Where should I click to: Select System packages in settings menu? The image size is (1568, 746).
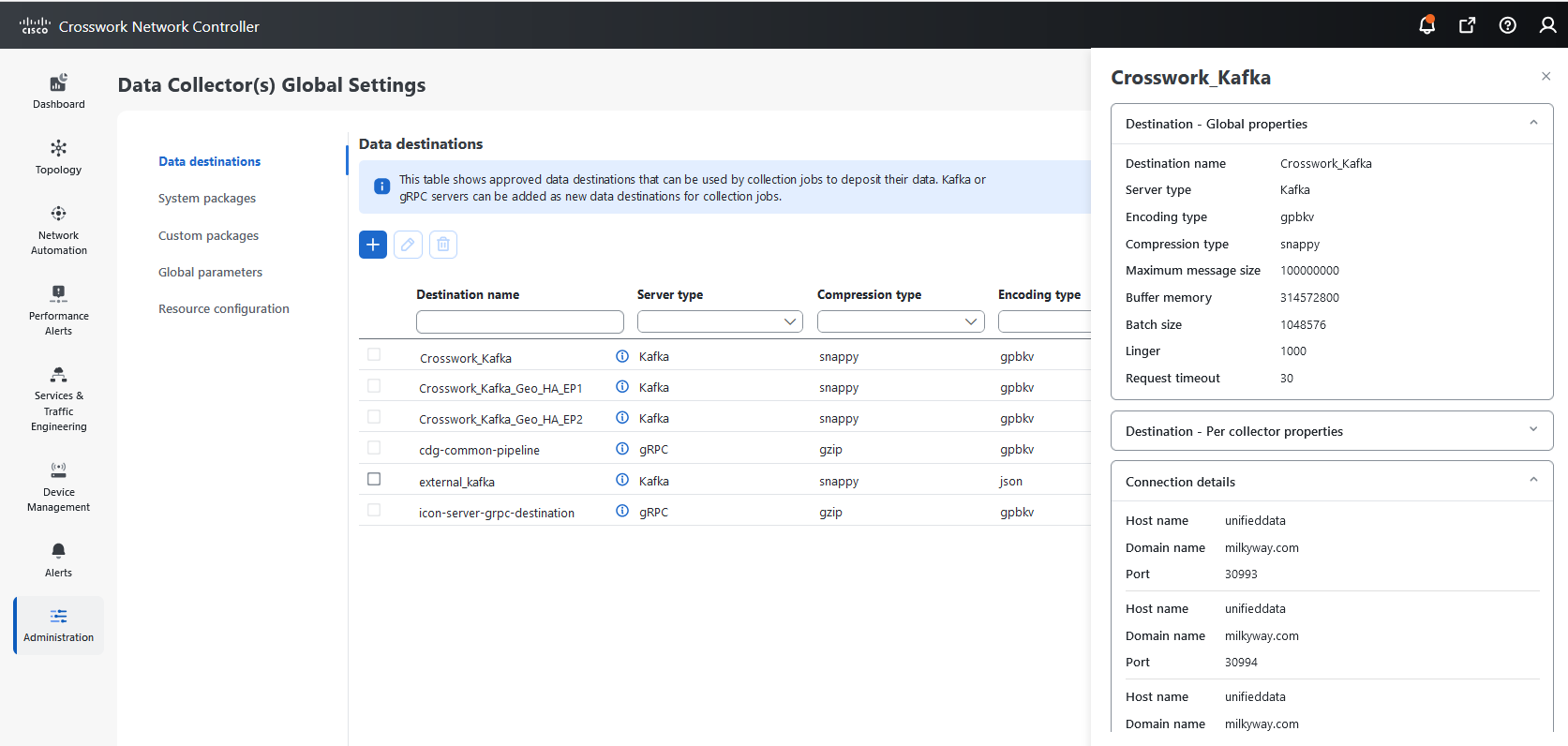[207, 198]
